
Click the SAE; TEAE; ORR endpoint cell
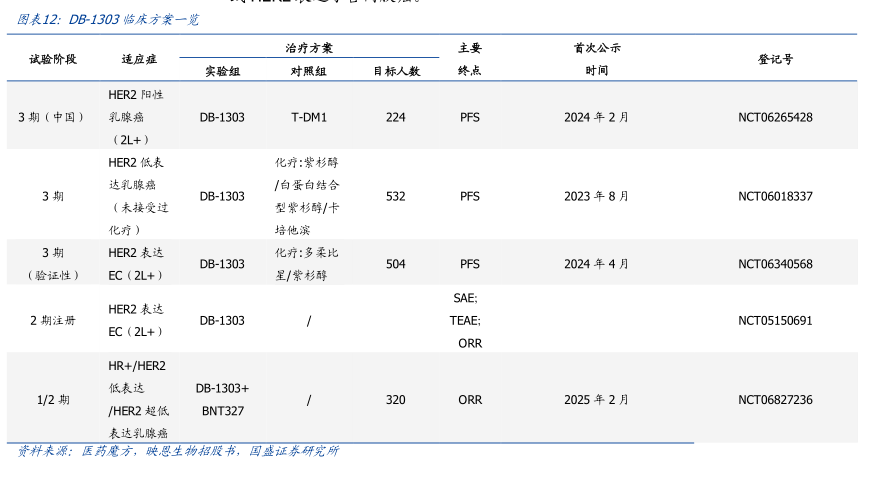pos(469,320)
